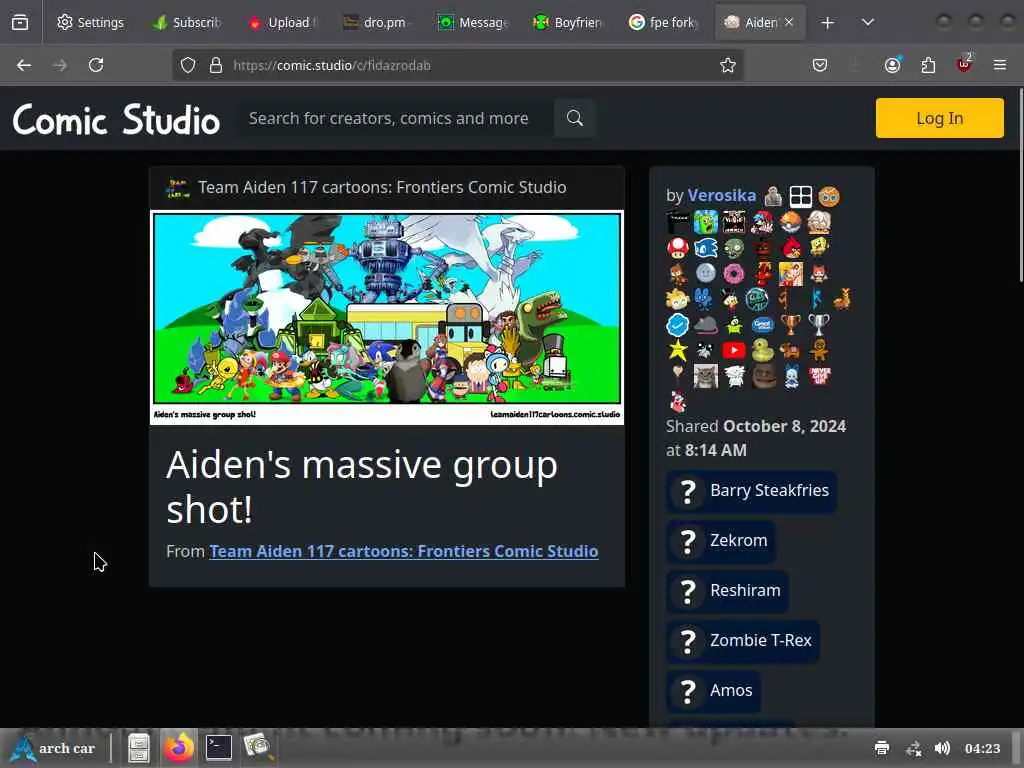This screenshot has height=768, width=1024.
Task: Click the Super Mushroom badge
Action: click(678, 248)
